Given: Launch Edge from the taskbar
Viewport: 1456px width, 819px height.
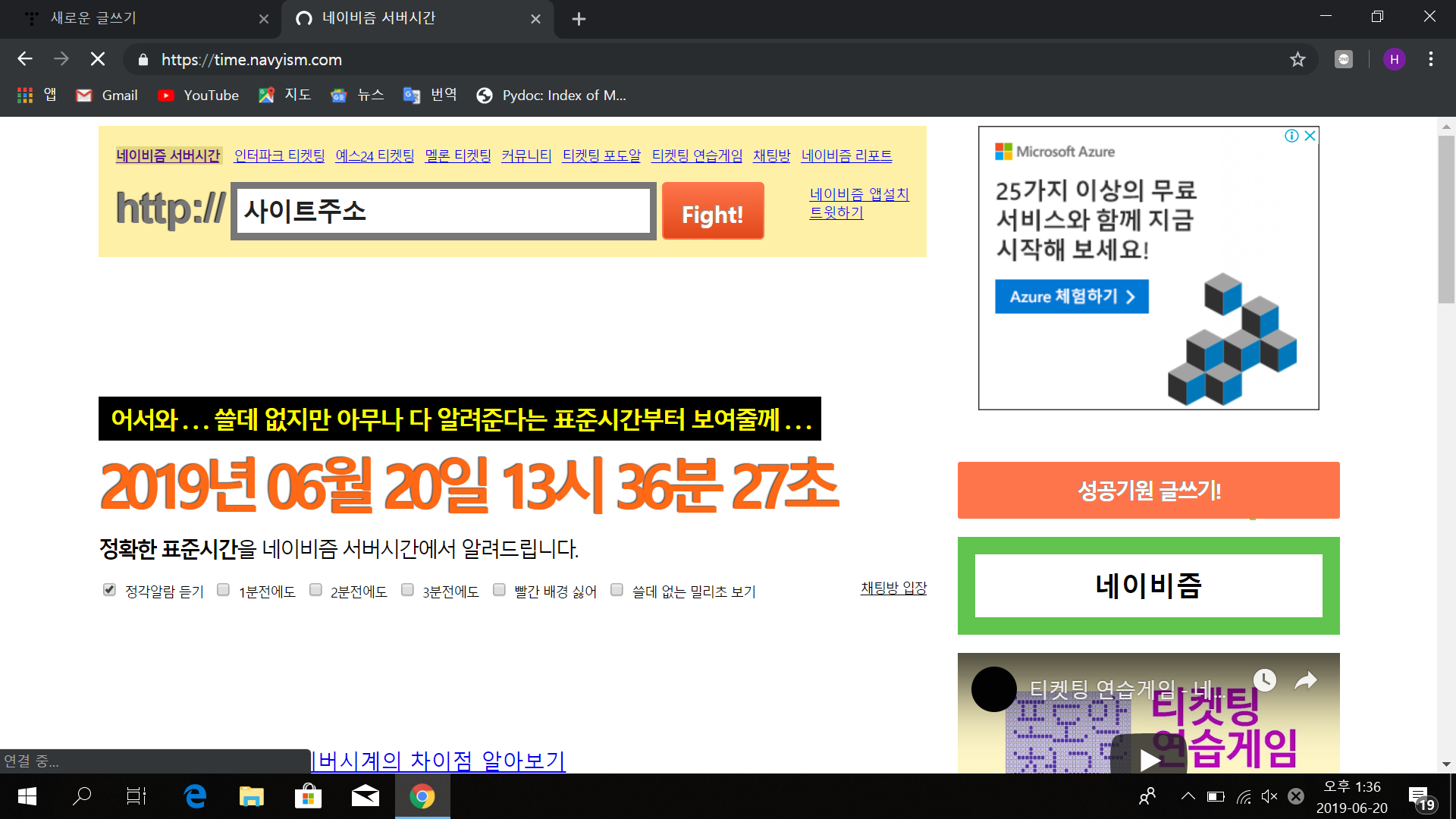Looking at the screenshot, I should coord(195,796).
